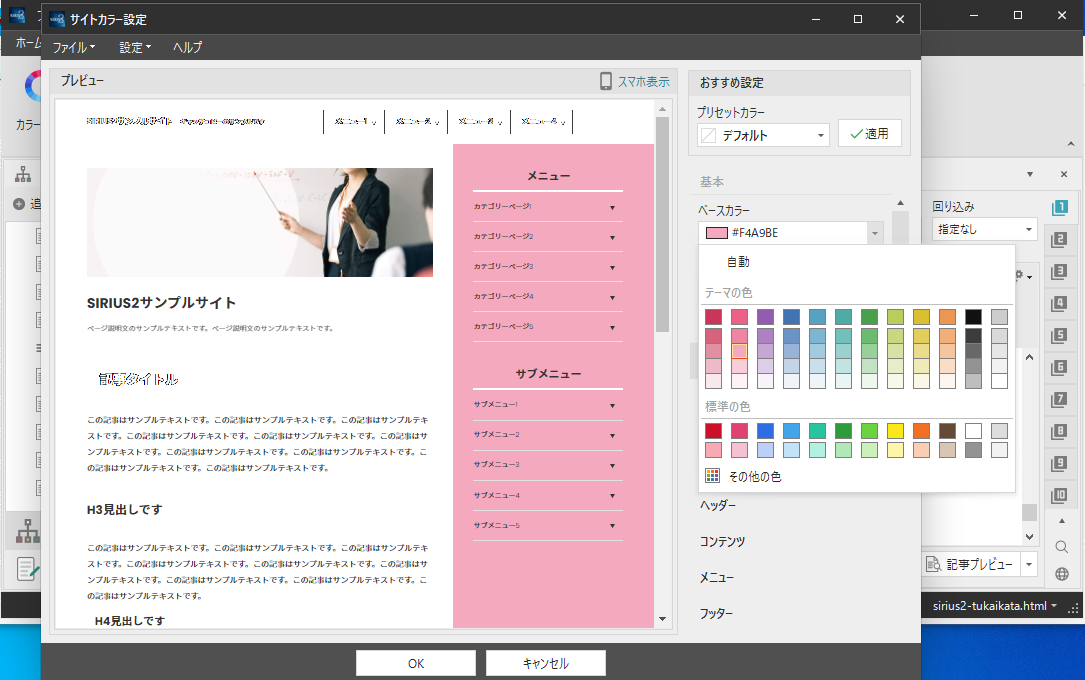Open その他の色 more colors grid icon
Image resolution: width=1085 pixels, height=680 pixels.
click(x=712, y=477)
